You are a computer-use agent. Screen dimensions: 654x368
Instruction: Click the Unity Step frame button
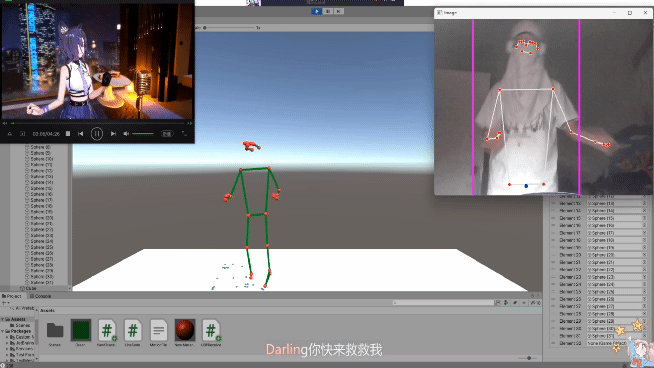(x=339, y=11)
